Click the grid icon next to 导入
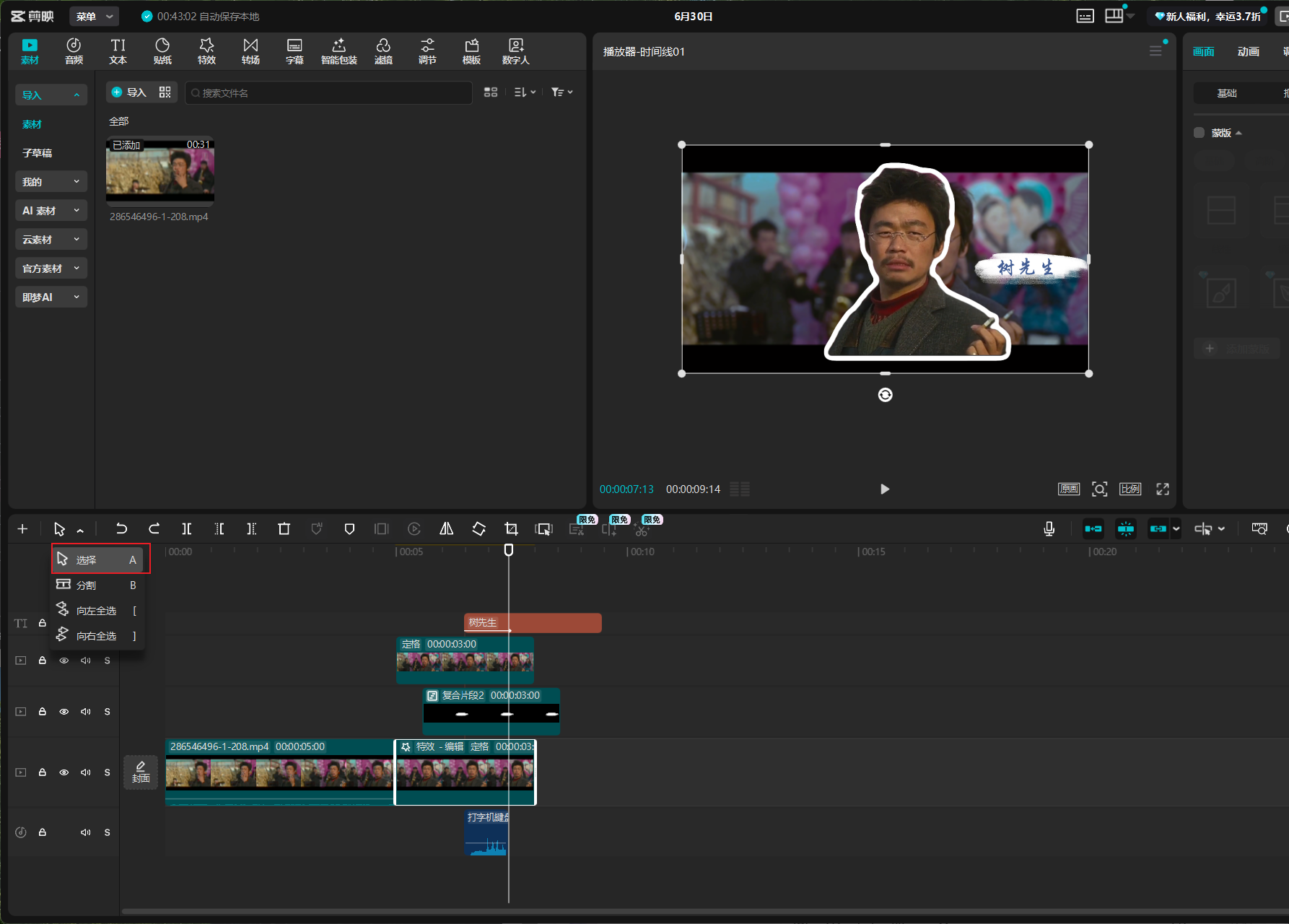This screenshot has width=1289, height=924. coord(165,92)
